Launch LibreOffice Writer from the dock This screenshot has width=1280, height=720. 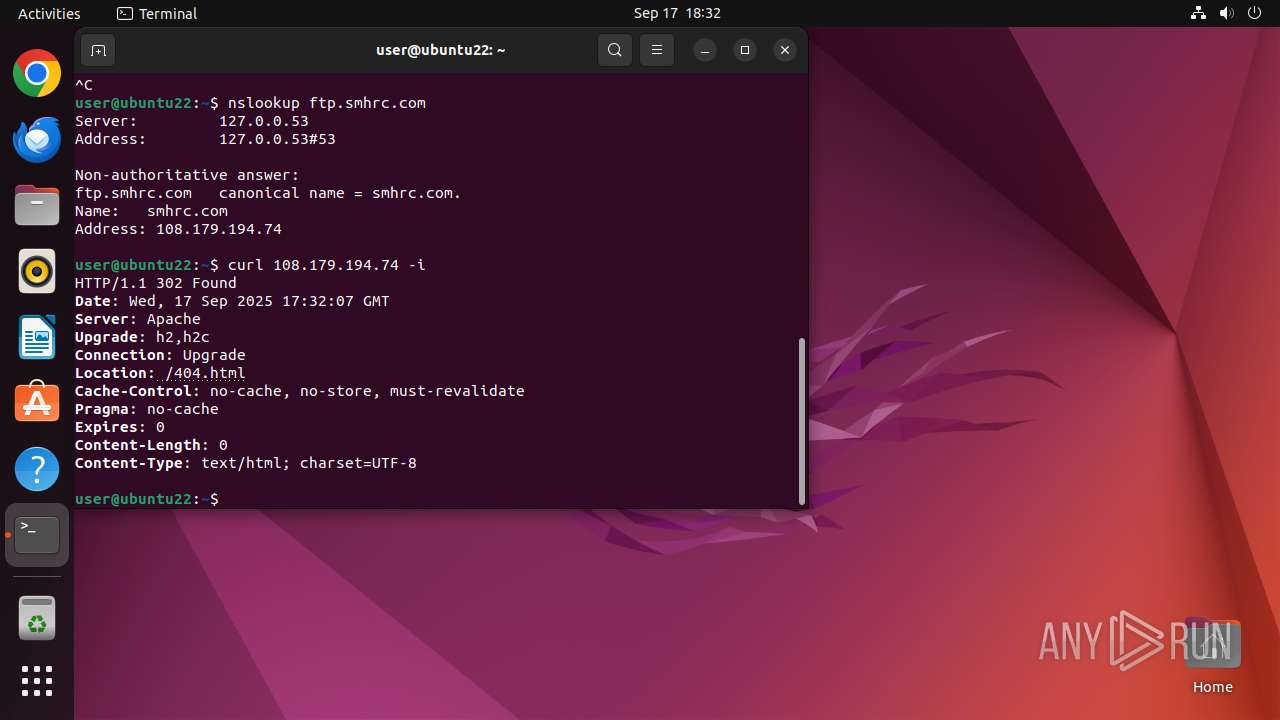37,337
